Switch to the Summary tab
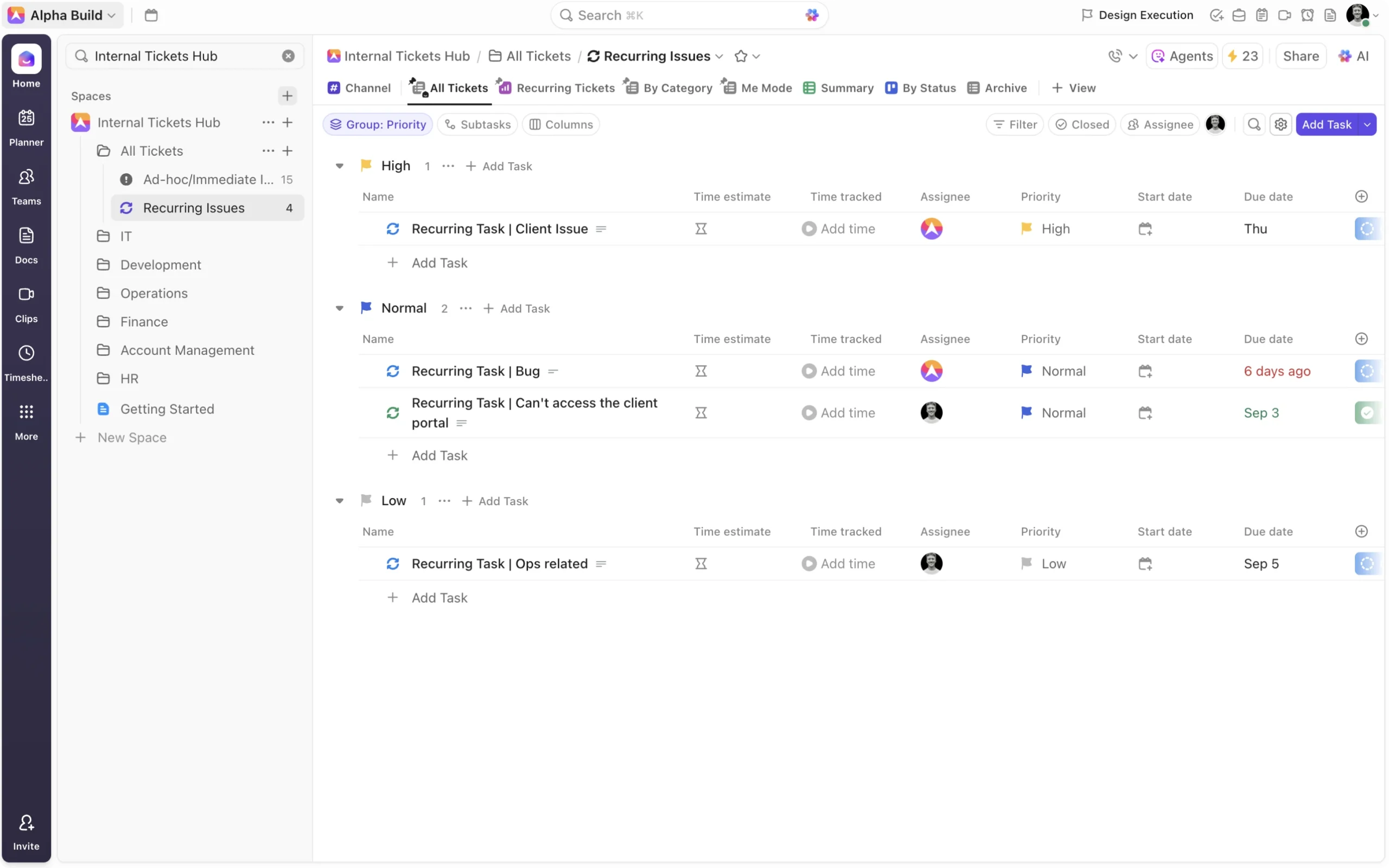1389x868 pixels. pos(838,88)
